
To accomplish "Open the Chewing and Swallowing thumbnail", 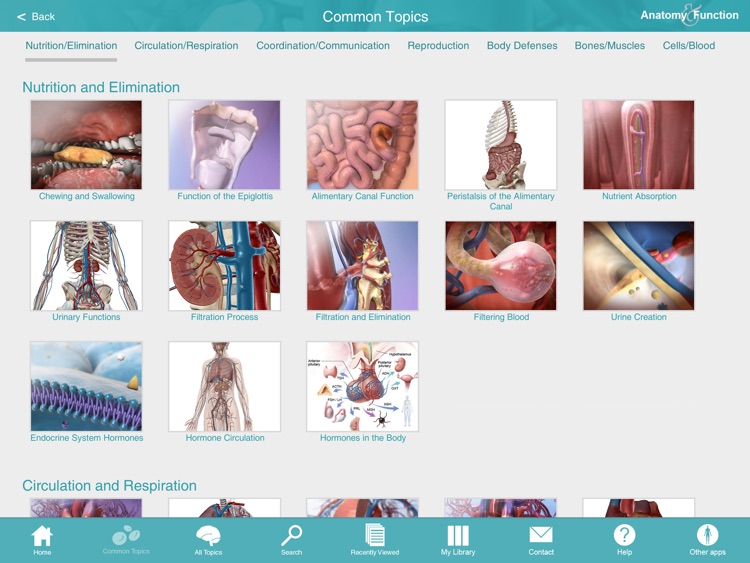I will click(x=86, y=145).
